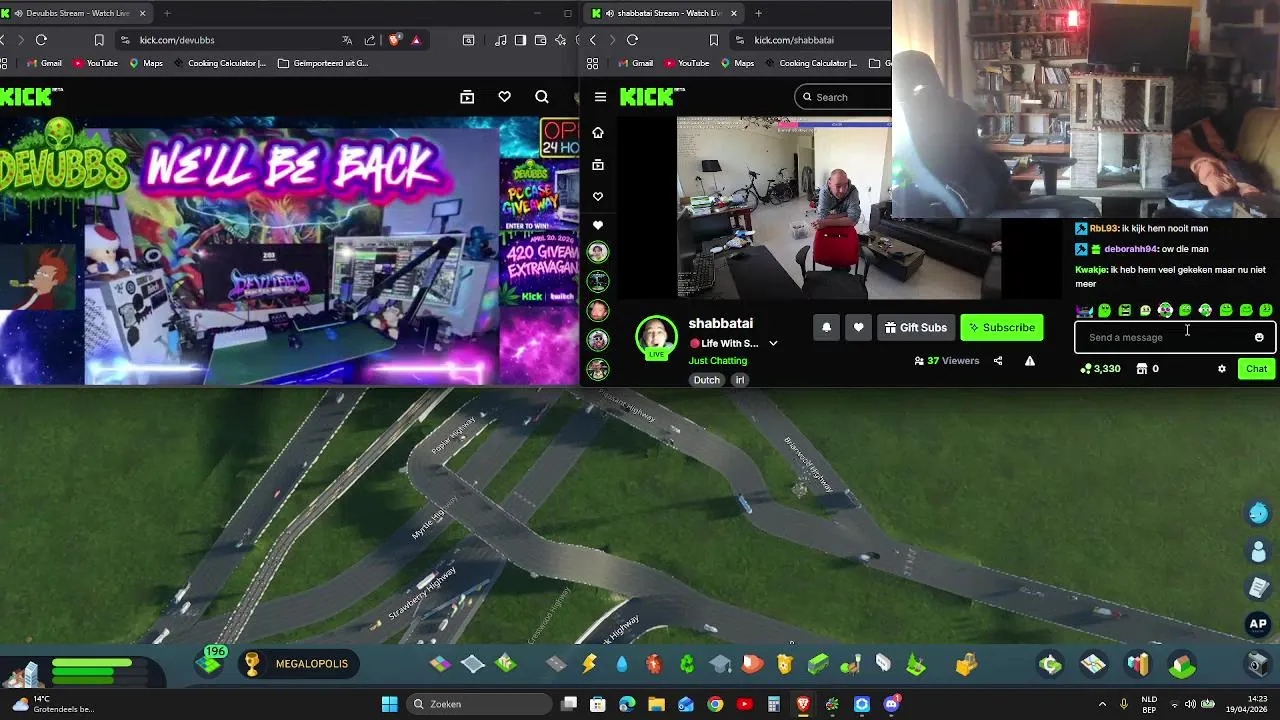Open the Kick sidebar hamburger menu

(600, 97)
